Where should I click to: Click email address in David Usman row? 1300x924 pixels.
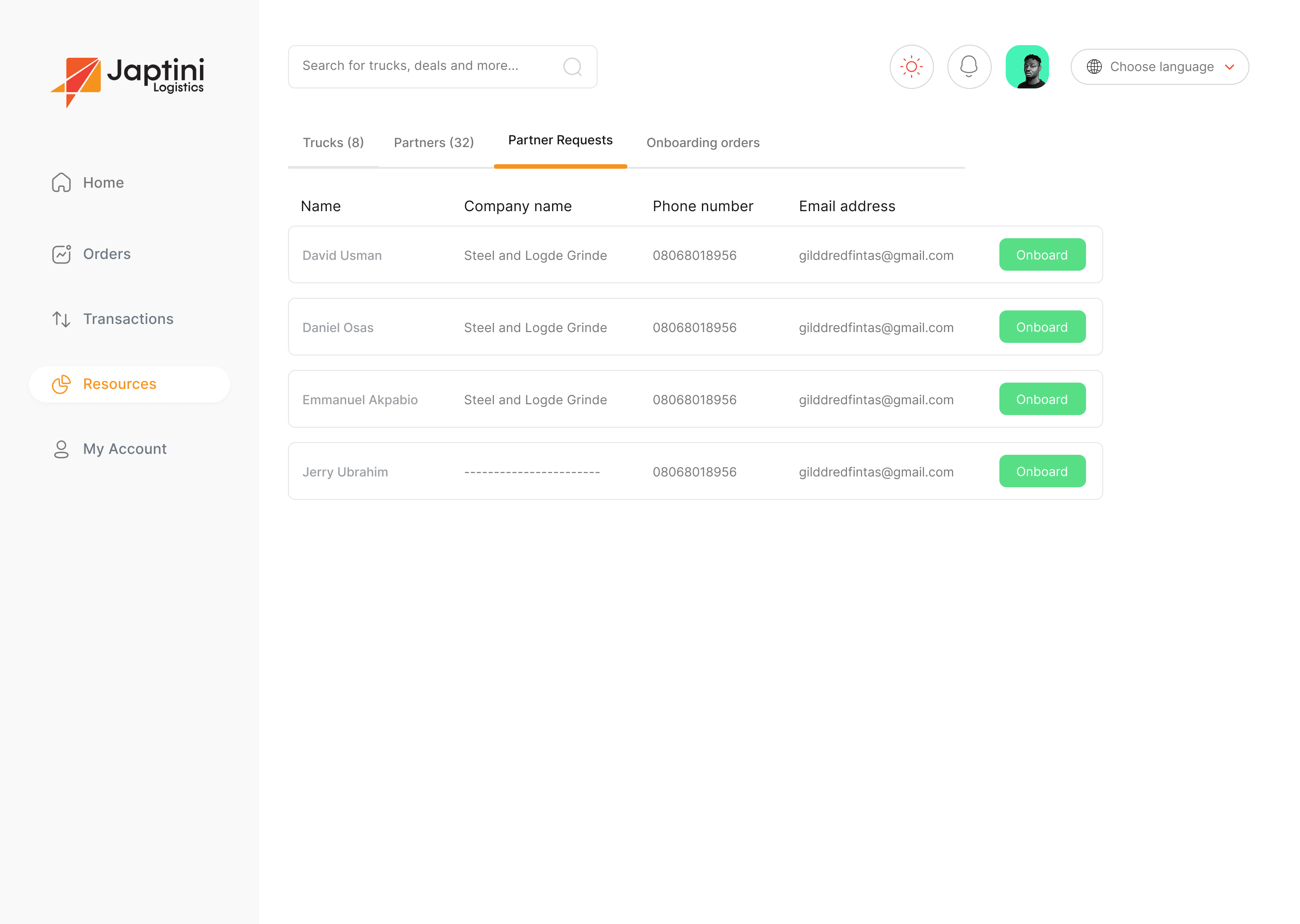click(876, 255)
